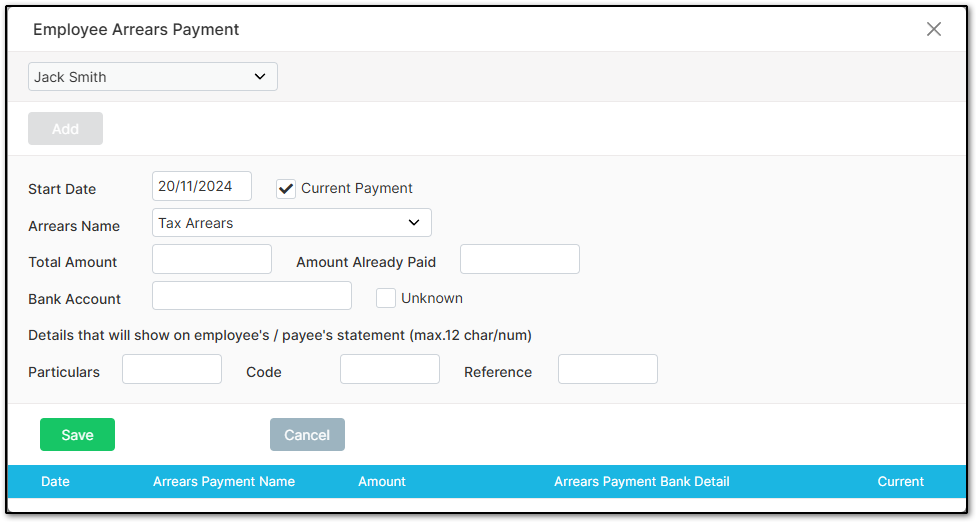This screenshot has width=977, height=523.
Task: Select the Reference input field
Action: pyautogui.click(x=608, y=369)
